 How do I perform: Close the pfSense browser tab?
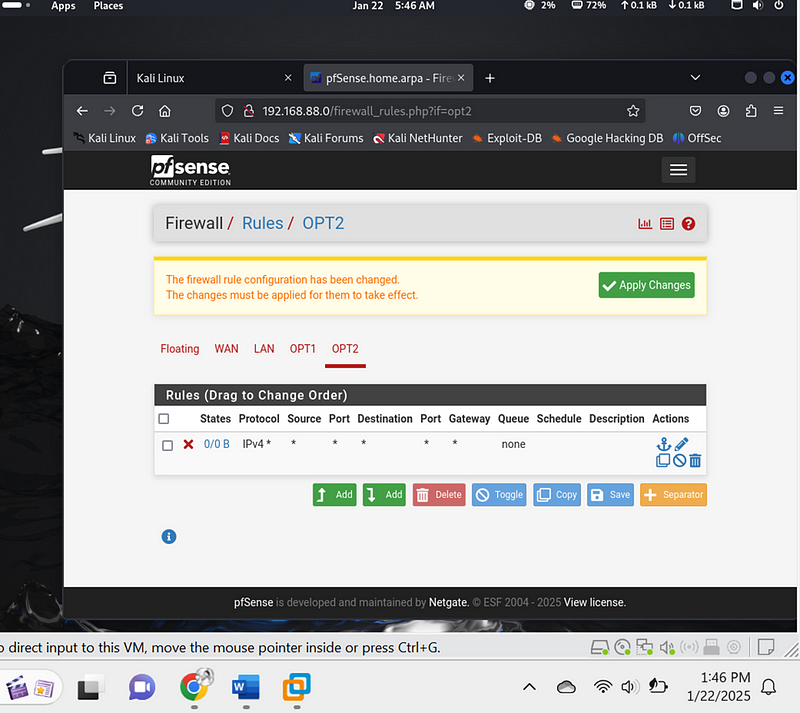coord(461,78)
